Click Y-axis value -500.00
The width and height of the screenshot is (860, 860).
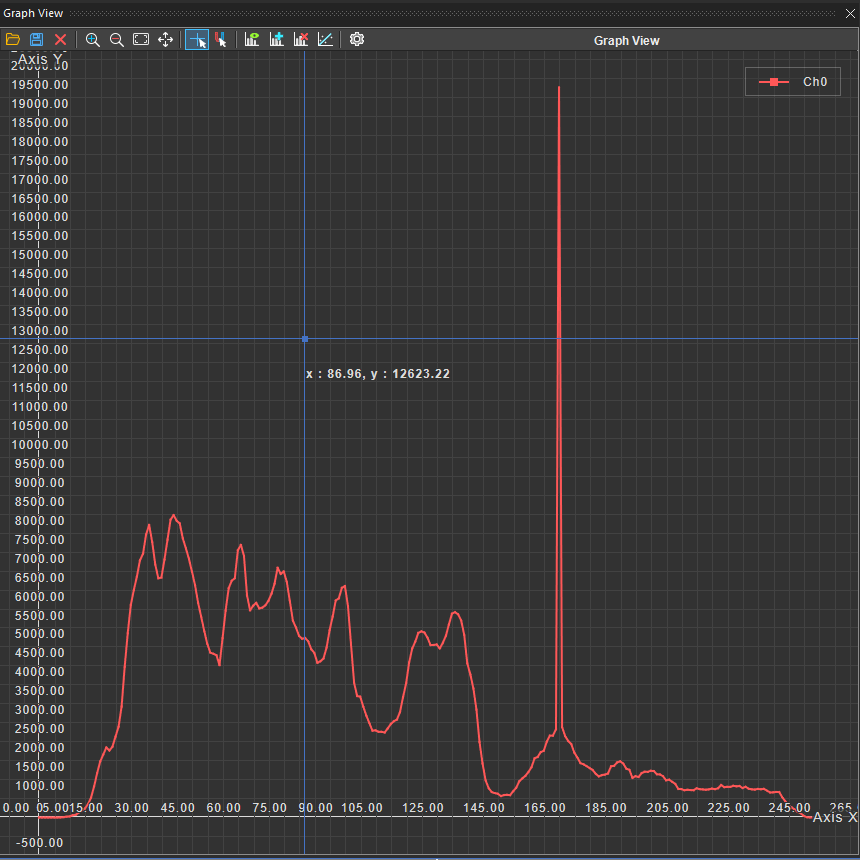tap(39, 842)
